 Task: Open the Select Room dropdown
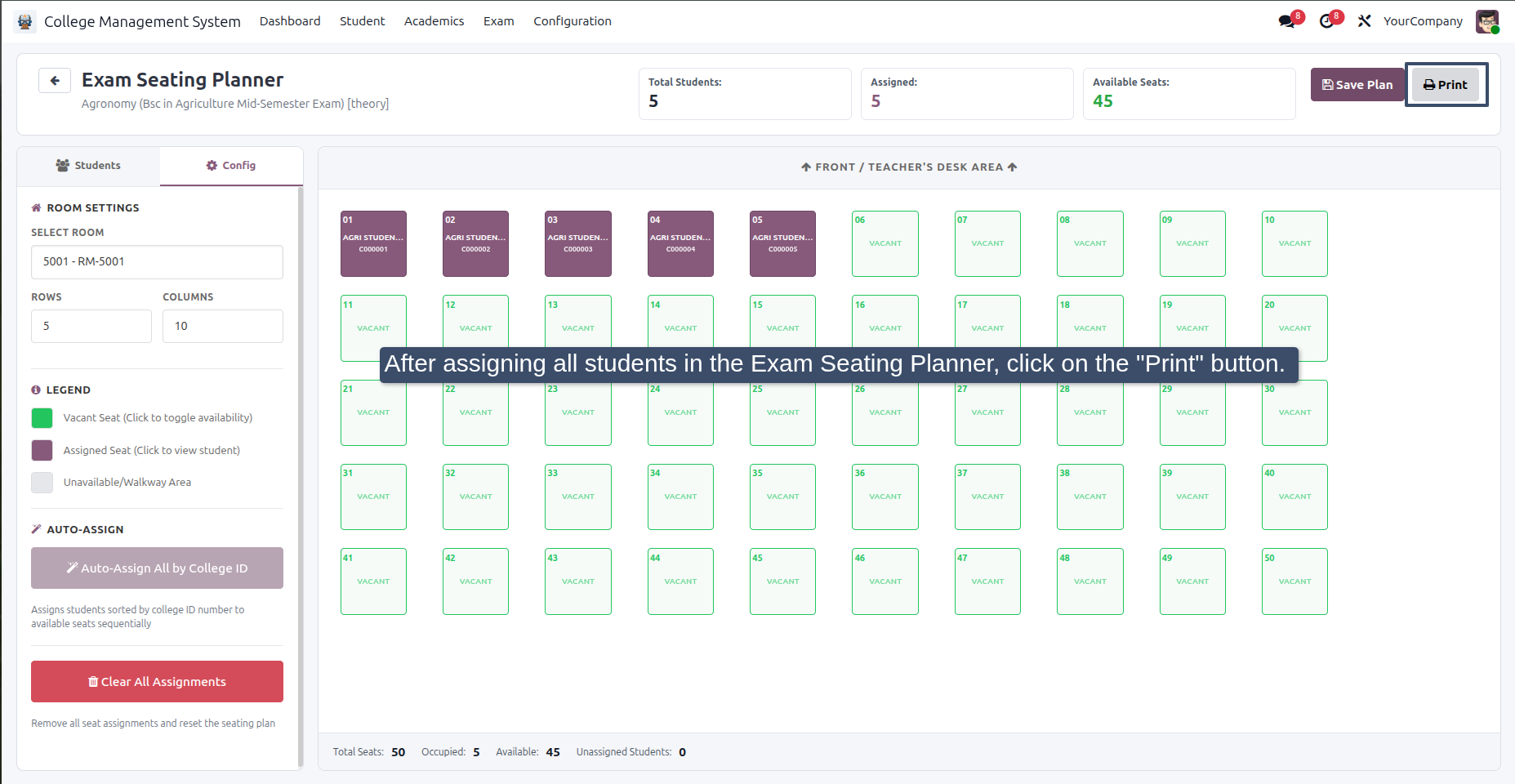[x=157, y=261]
